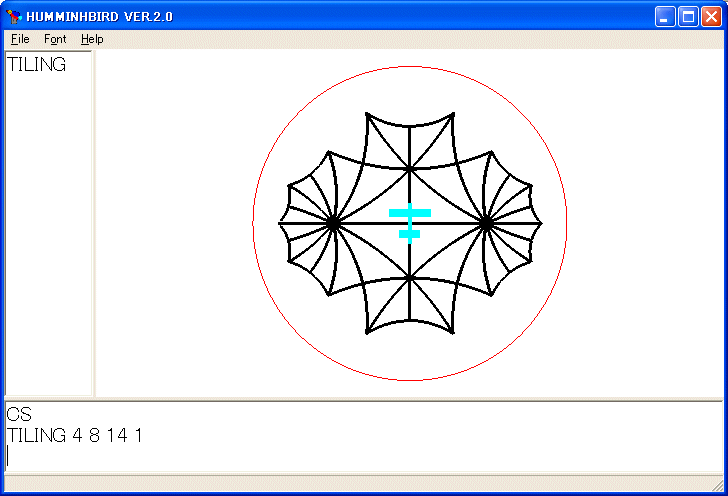This screenshot has height=496, width=728.
Task: Open the Help menu
Action: coord(92,39)
